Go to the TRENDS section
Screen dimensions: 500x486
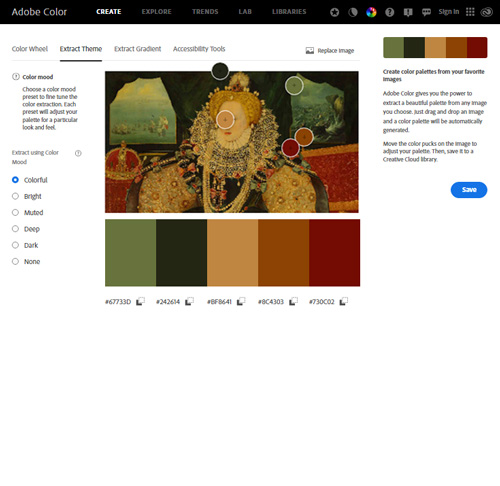click(x=205, y=12)
